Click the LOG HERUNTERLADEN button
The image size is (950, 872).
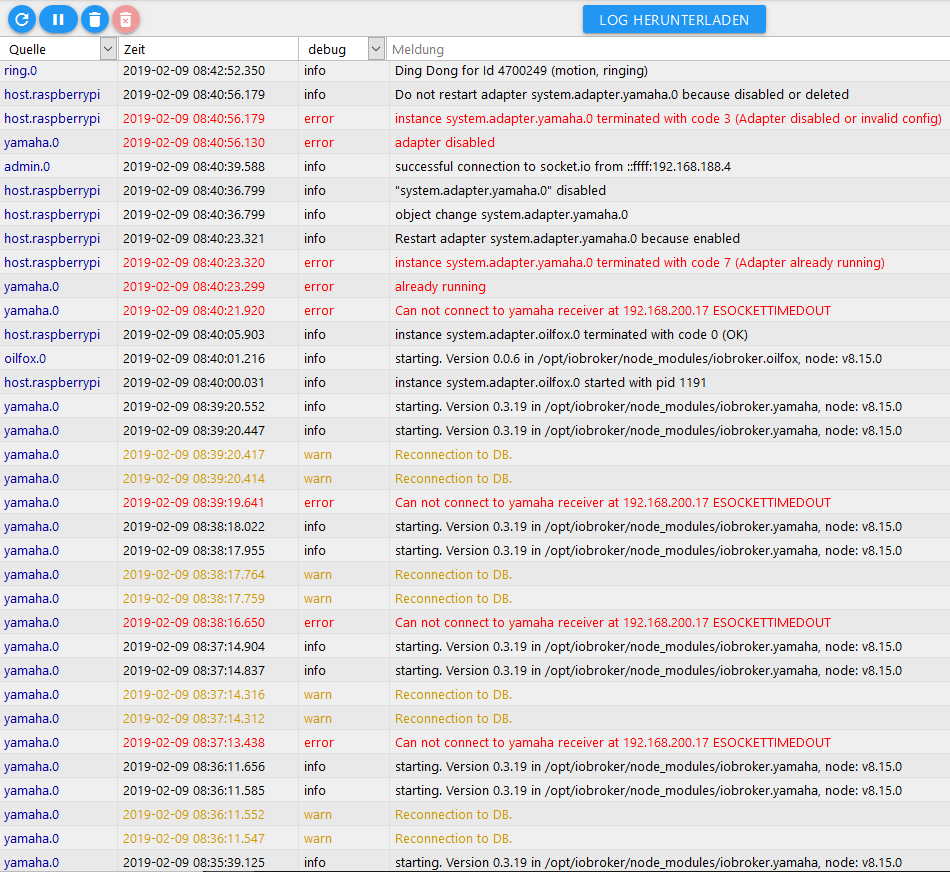click(x=674, y=19)
